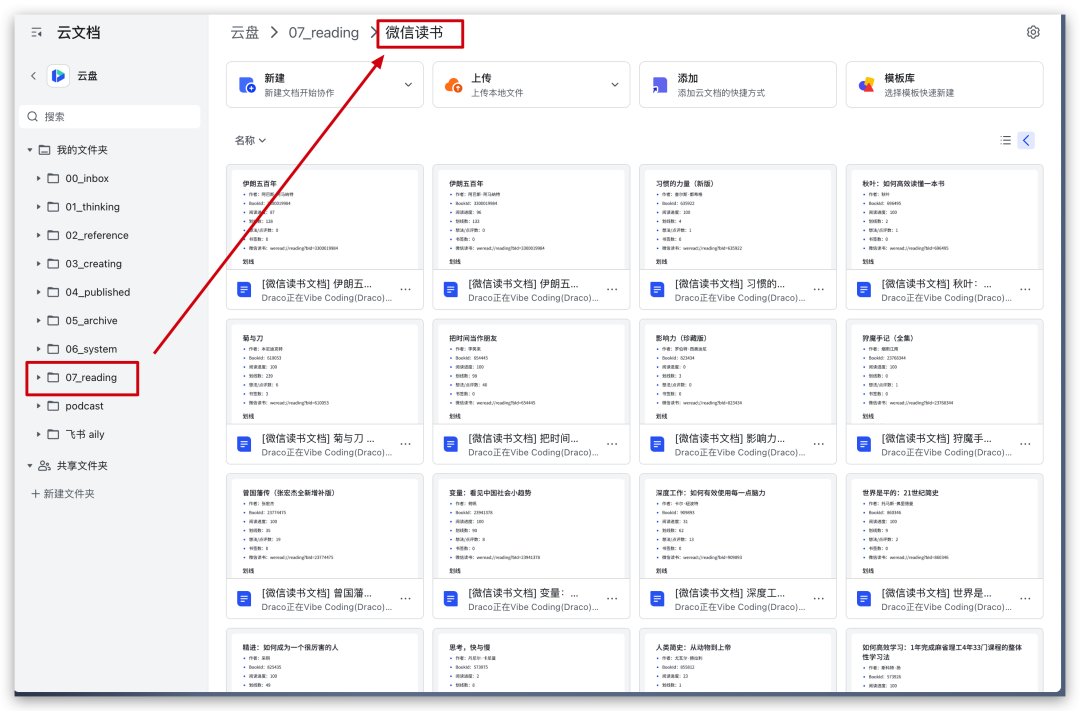1080x711 pixels.
Task: Click the 新建 new document icon
Action: [247, 85]
